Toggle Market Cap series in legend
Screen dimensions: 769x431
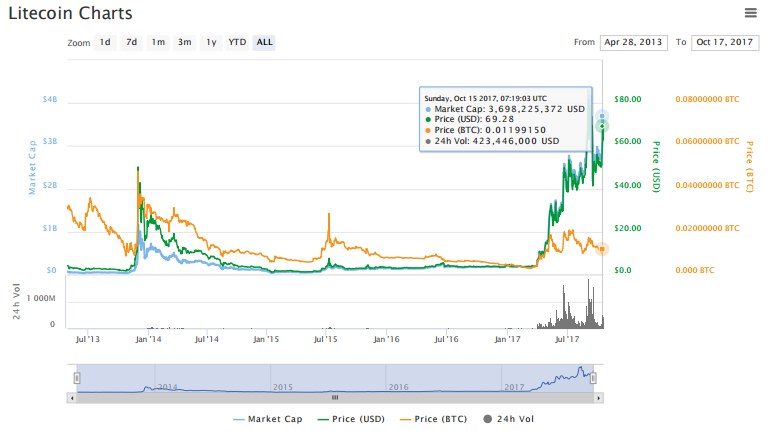(268, 419)
